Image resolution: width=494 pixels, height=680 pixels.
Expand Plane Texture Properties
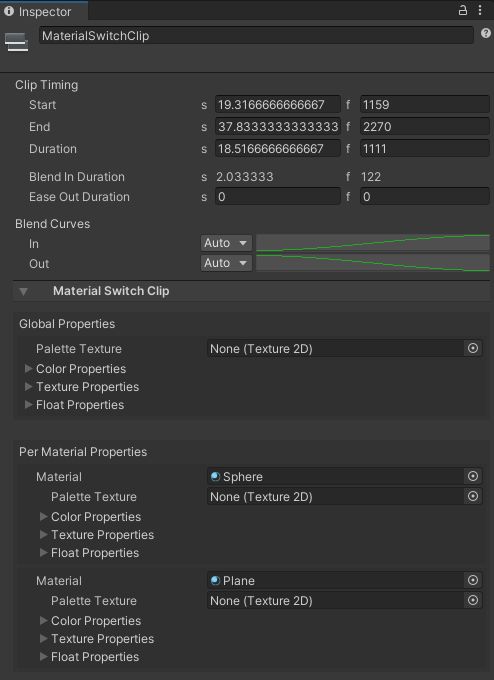coord(43,639)
